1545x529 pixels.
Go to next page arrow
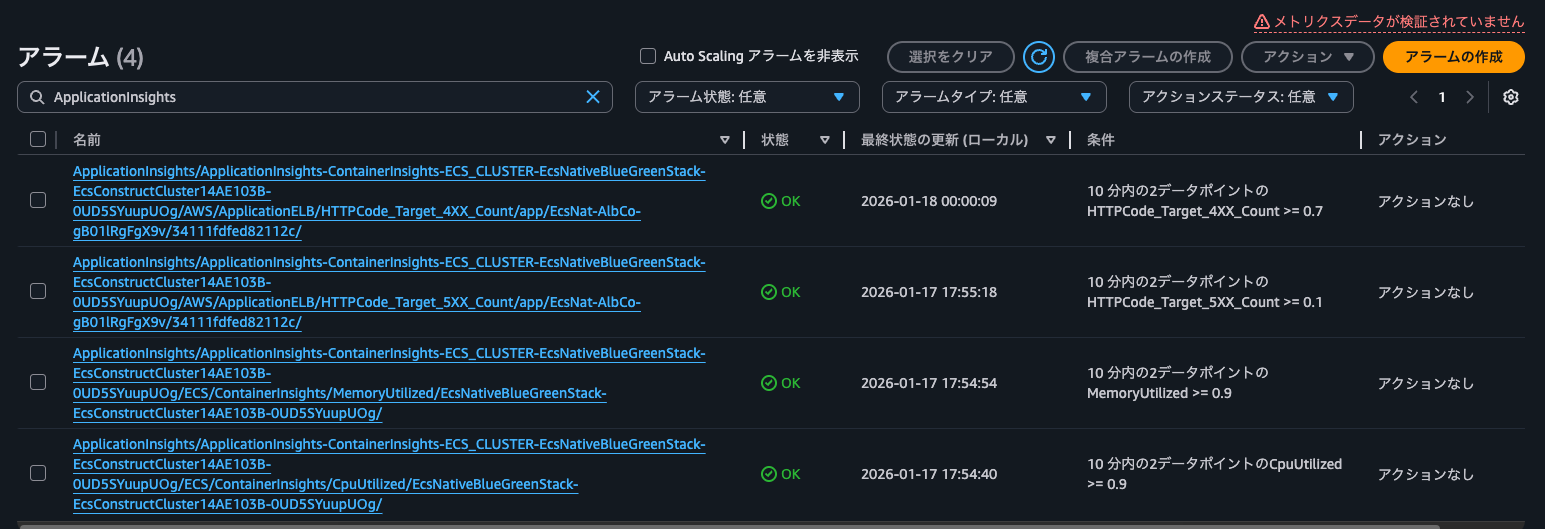coord(1469,97)
